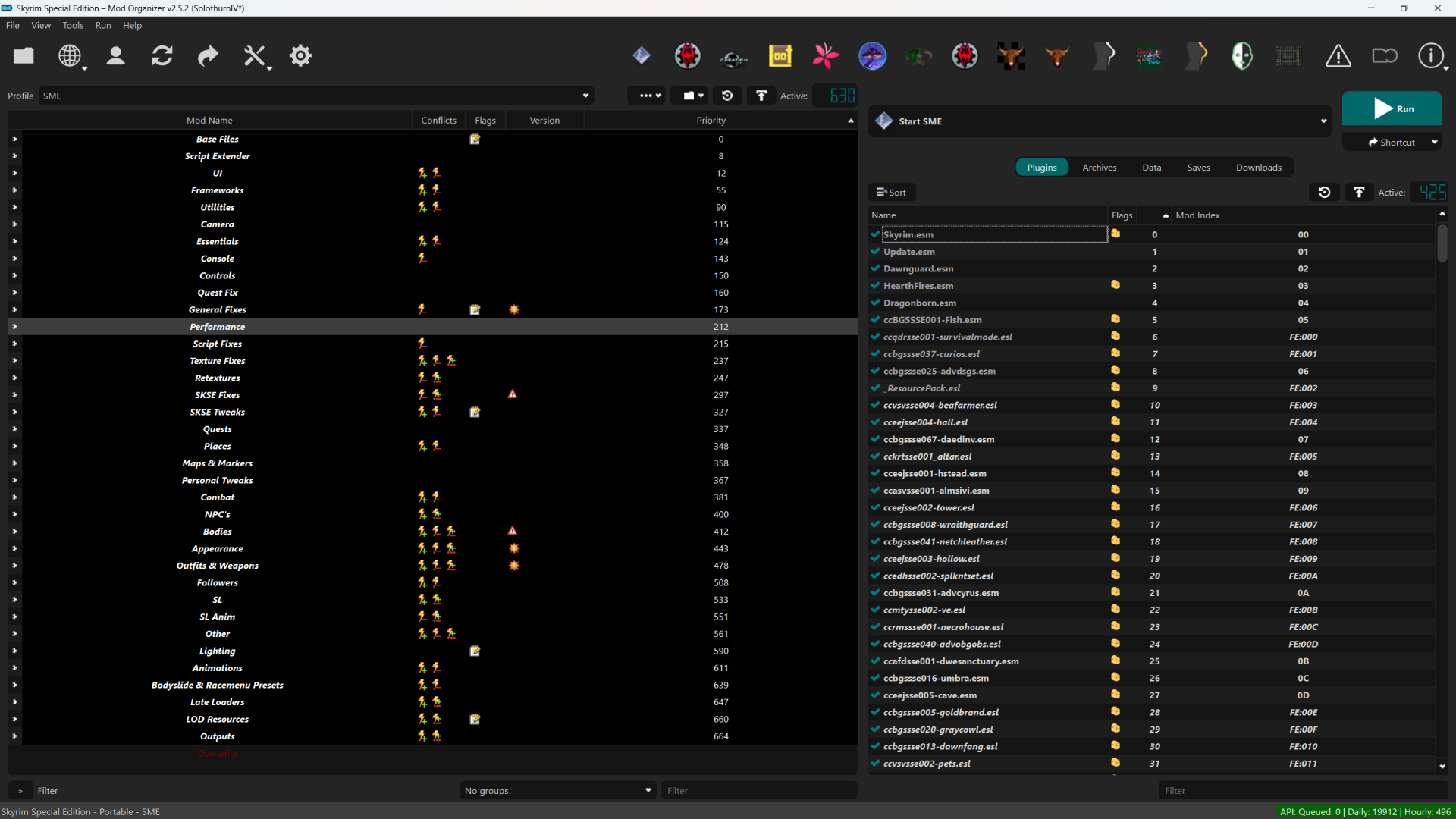Open the instance manager folder icon
This screenshot has width=1456, height=819.
[x=24, y=55]
